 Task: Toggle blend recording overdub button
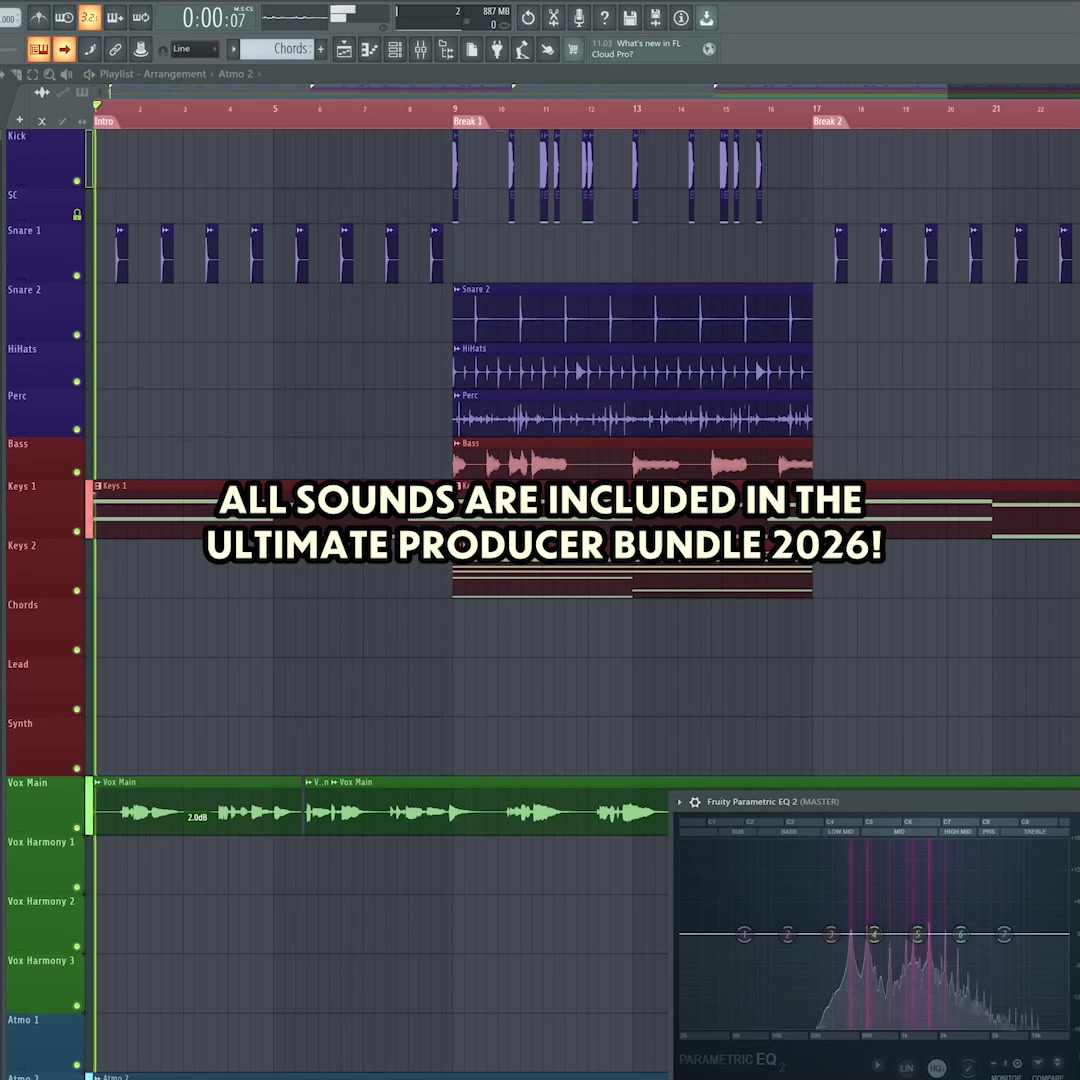[x=115, y=17]
